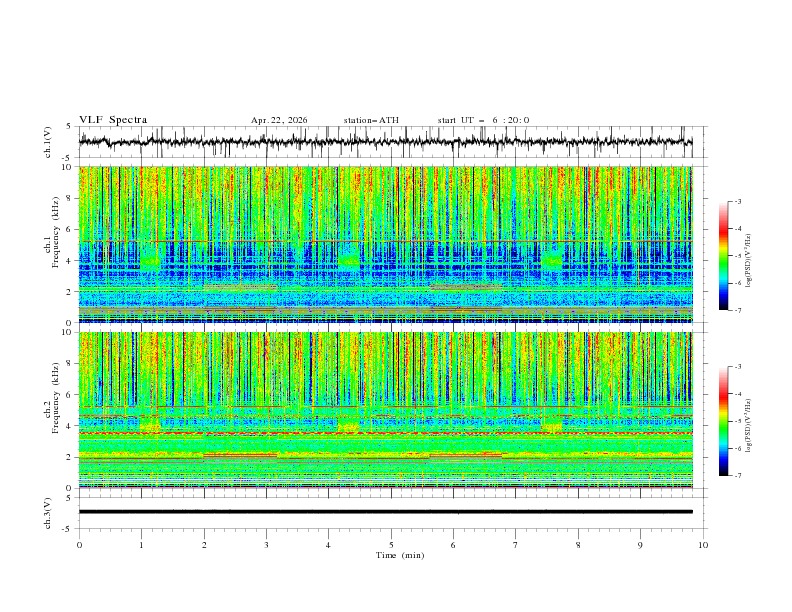Click the 5 min tick on time axis
The width and height of the screenshot is (792, 612).
tap(391, 545)
